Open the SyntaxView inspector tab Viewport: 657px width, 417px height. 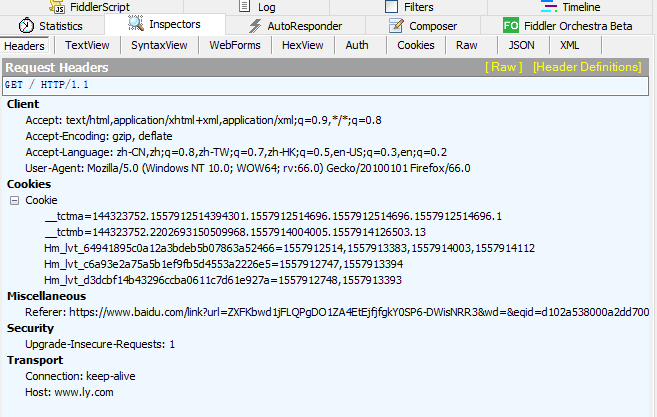(159, 45)
